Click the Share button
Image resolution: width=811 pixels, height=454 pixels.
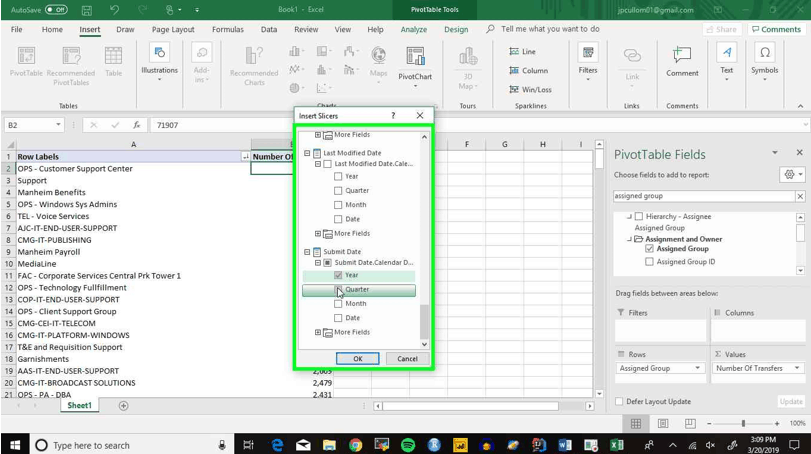tap(722, 29)
